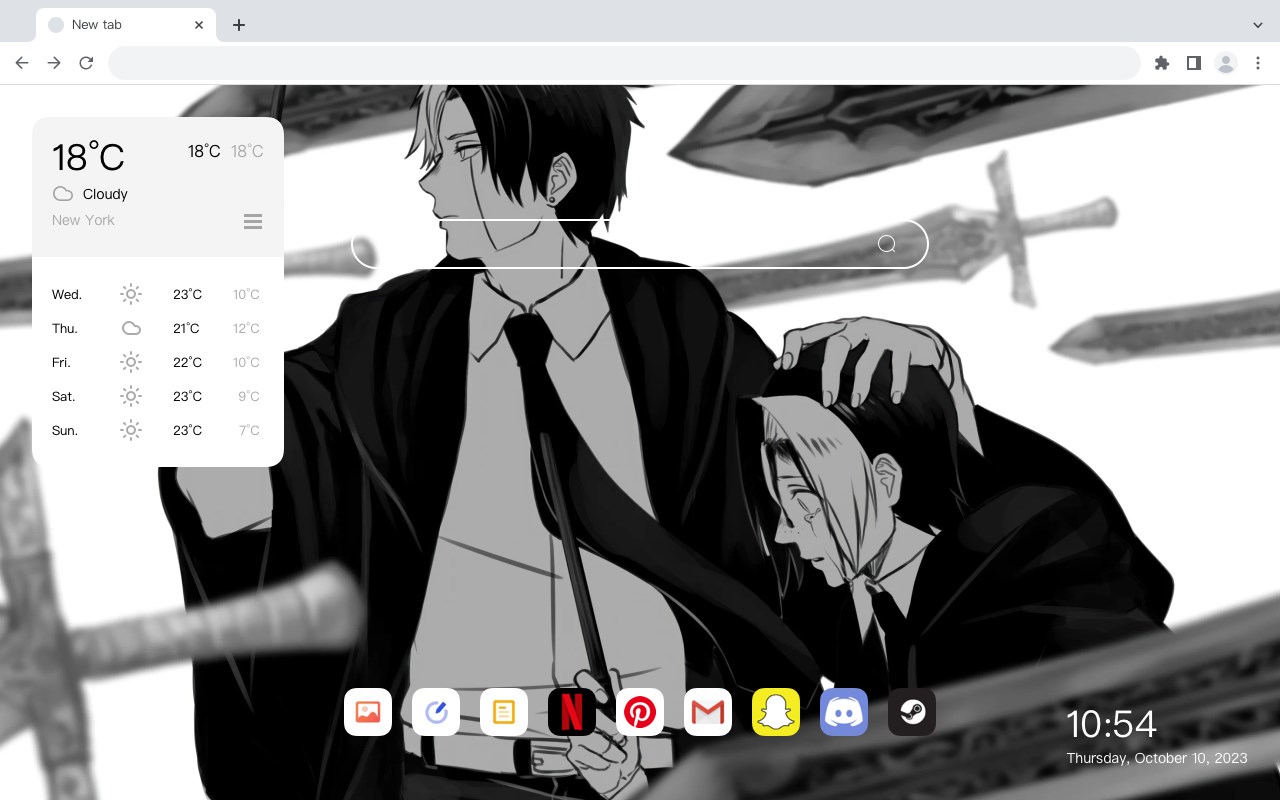
Task: Click the Wednesday sunny weather icon
Action: click(131, 294)
